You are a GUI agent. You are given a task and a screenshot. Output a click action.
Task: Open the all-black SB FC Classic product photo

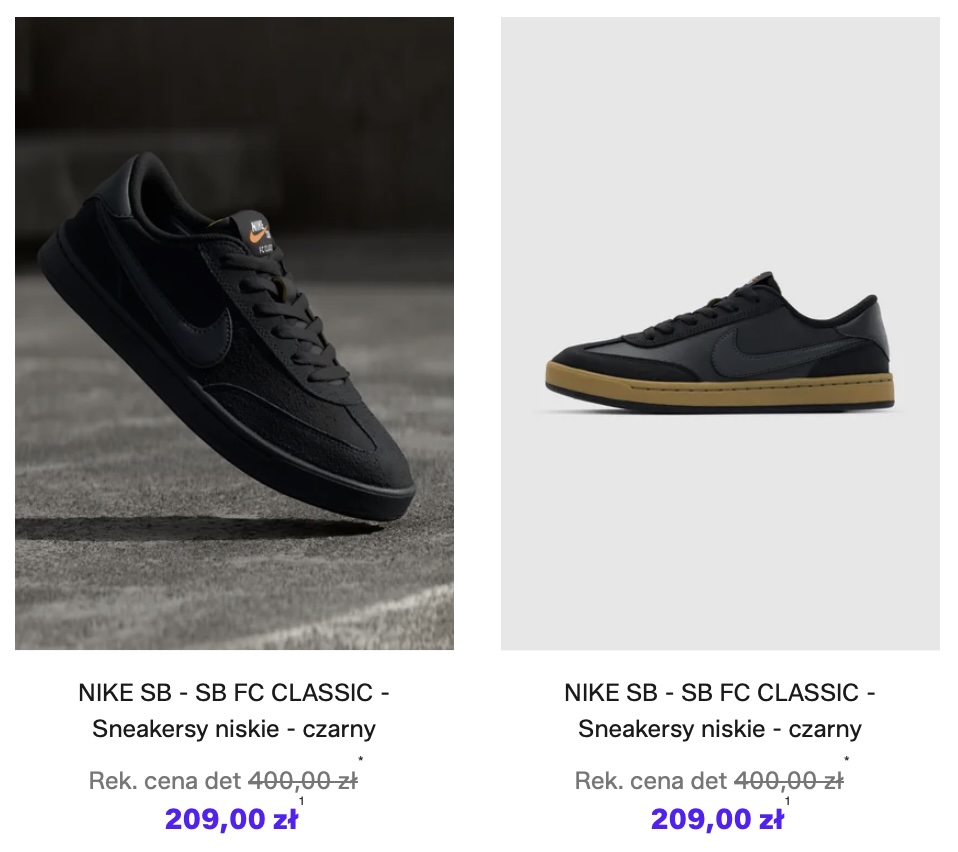click(x=234, y=333)
